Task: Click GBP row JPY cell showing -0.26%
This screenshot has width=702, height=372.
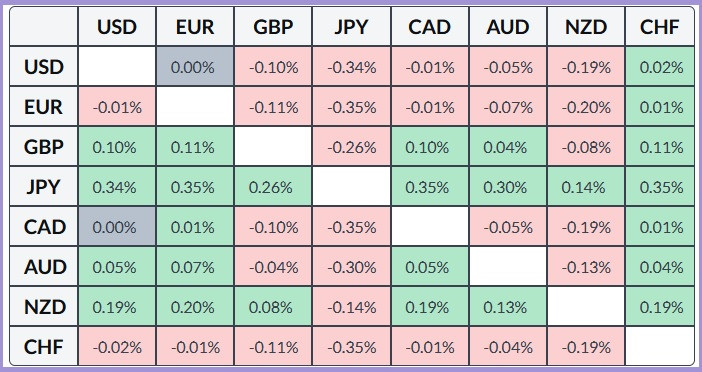Action: 351,147
